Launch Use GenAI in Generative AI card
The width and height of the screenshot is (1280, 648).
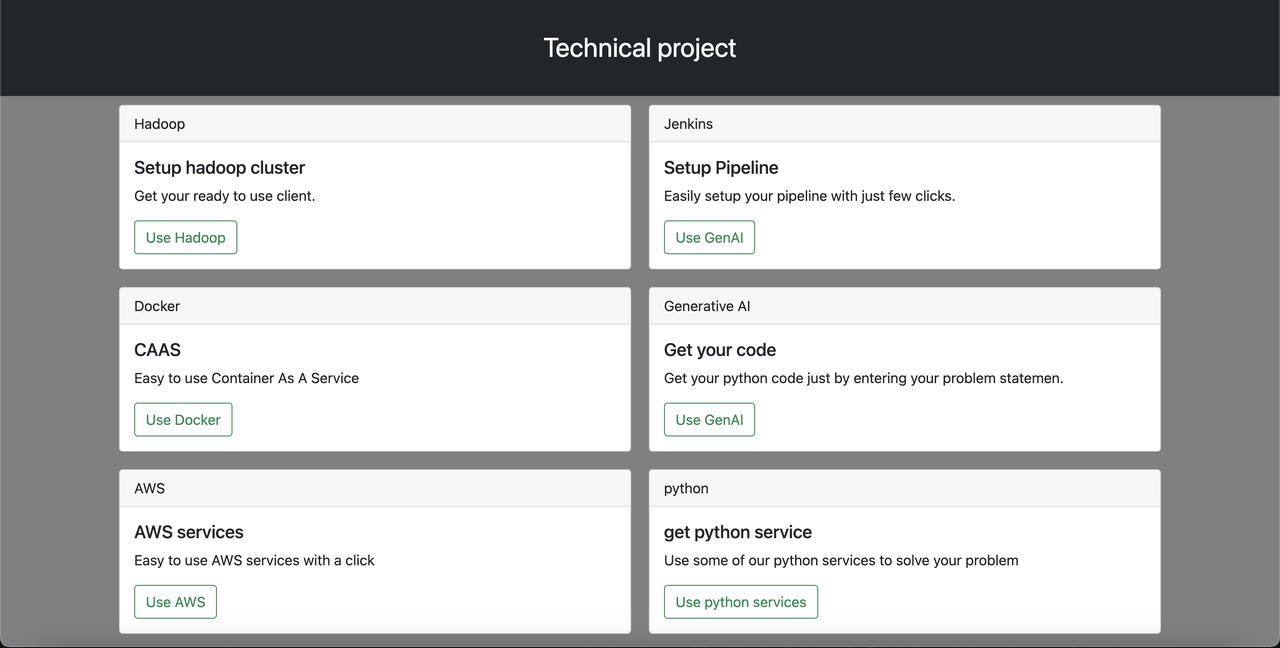pos(709,420)
